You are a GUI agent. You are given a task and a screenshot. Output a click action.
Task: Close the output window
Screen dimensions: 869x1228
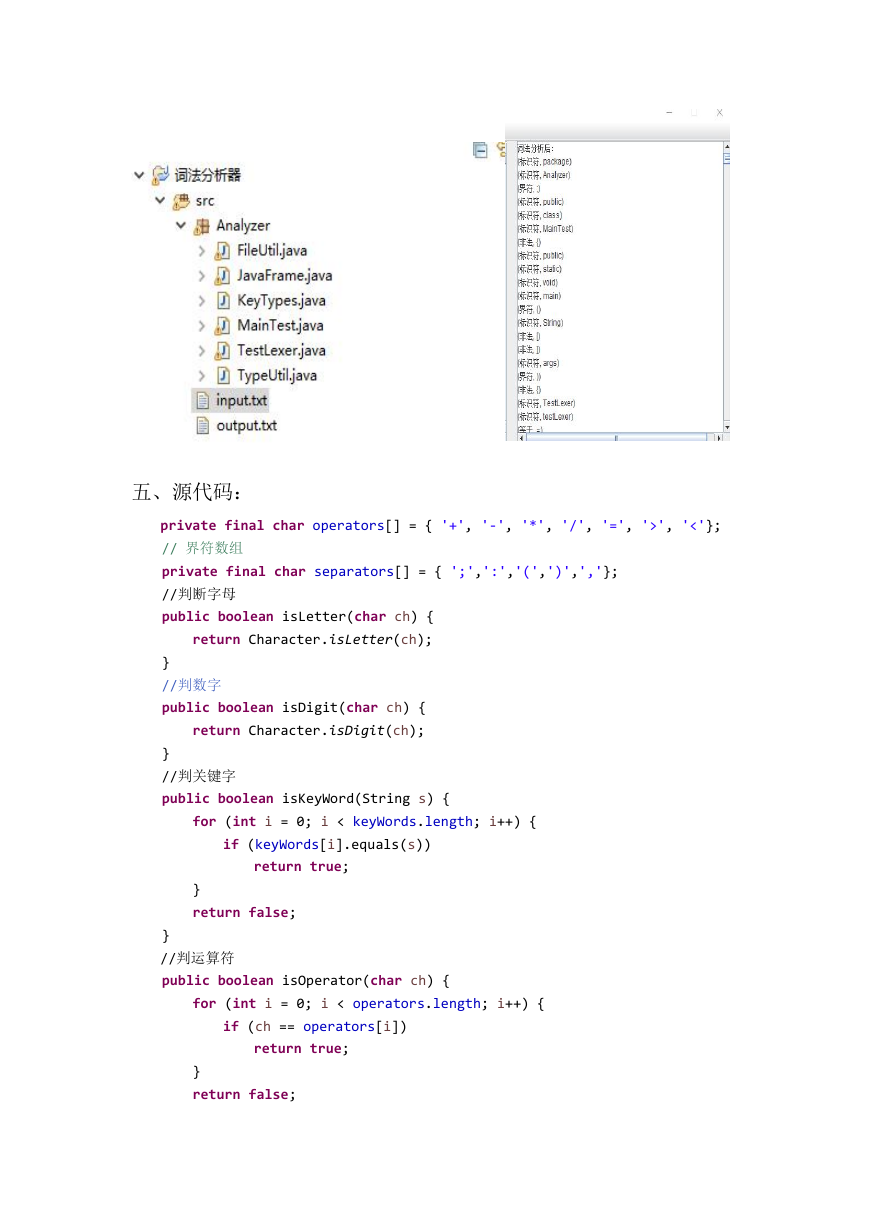point(719,113)
